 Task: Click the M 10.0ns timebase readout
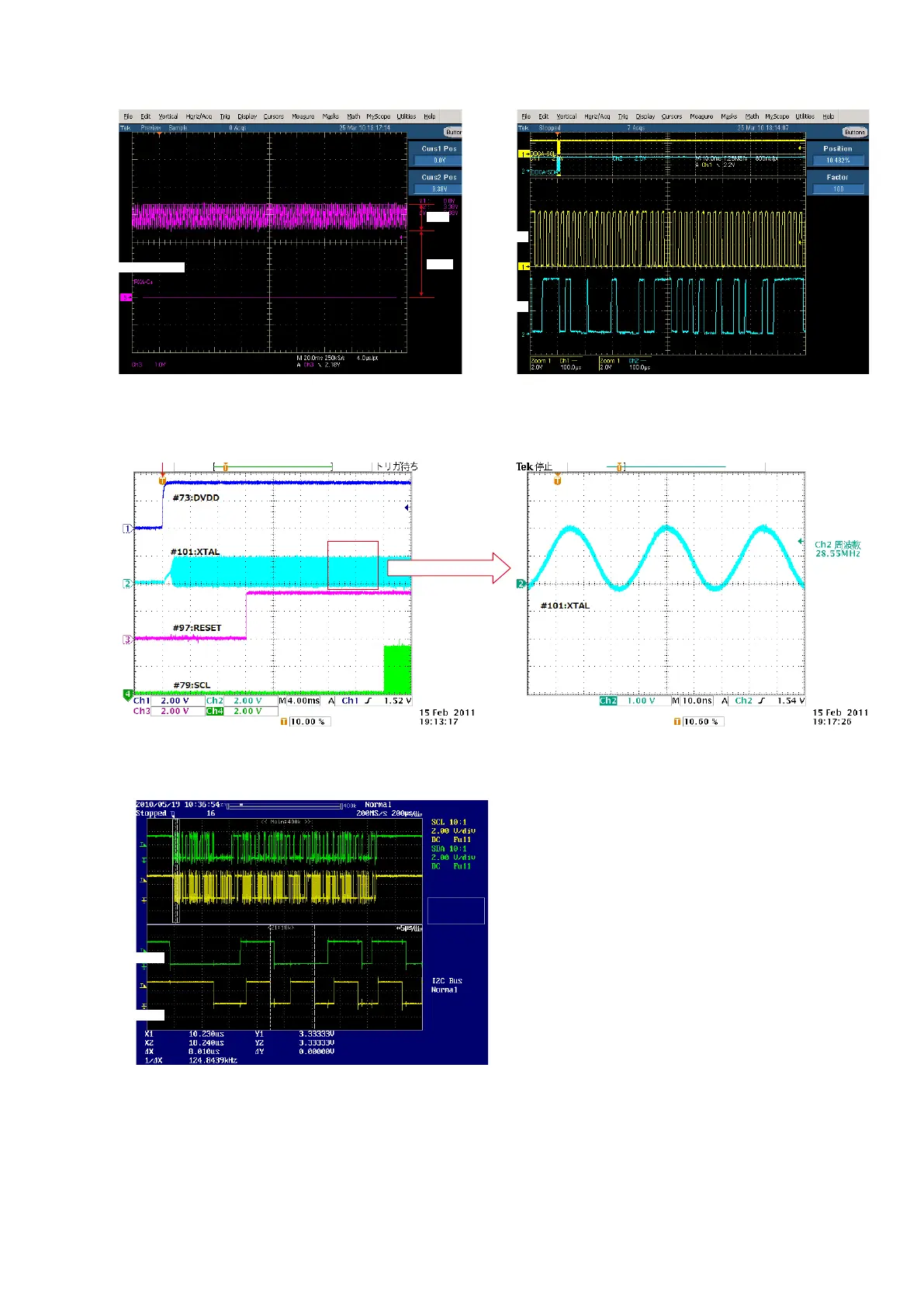point(692,701)
